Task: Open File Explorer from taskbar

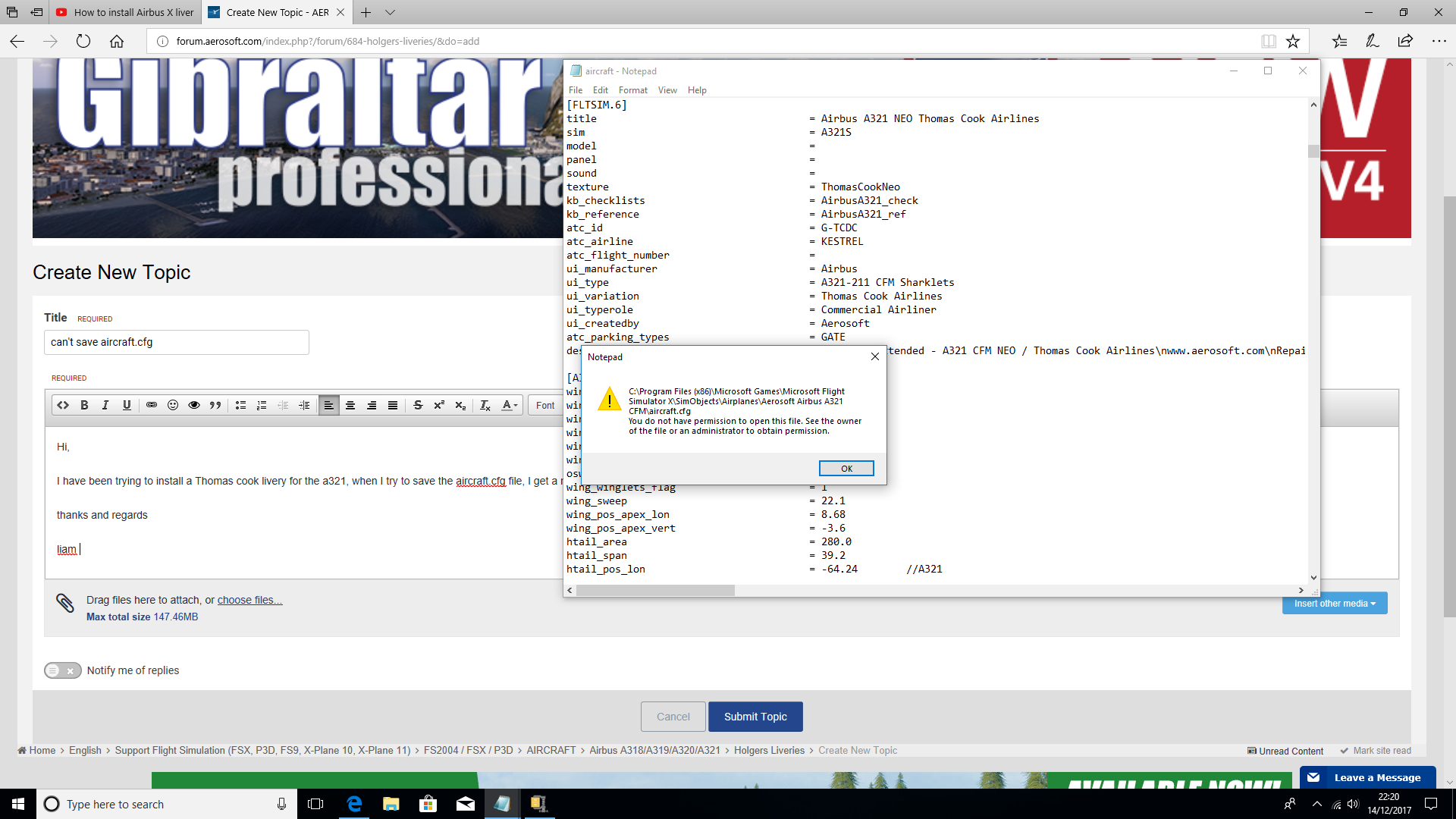Action: (391, 804)
